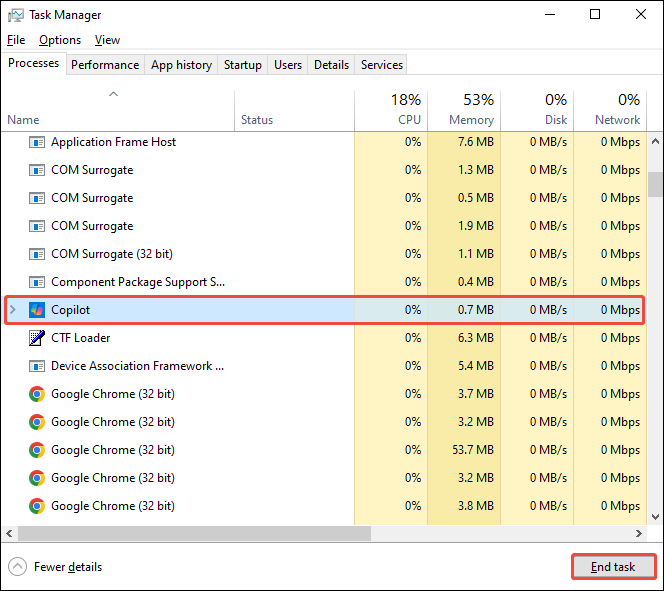Switch to the App history tab
The width and height of the screenshot is (664, 591).
point(181,65)
